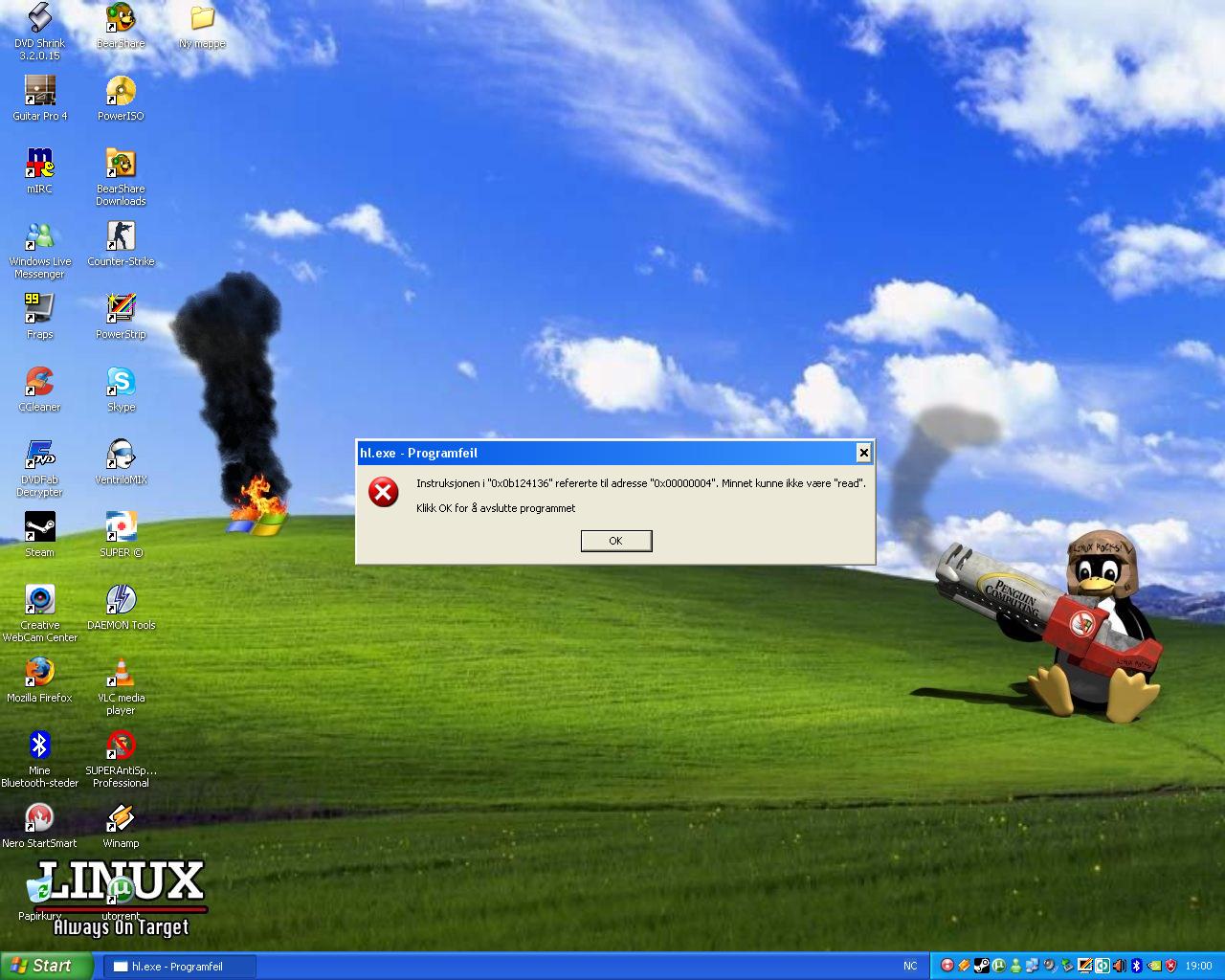Click the Bluetooth tray icon
Image resolution: width=1225 pixels, height=980 pixels.
[x=1136, y=966]
